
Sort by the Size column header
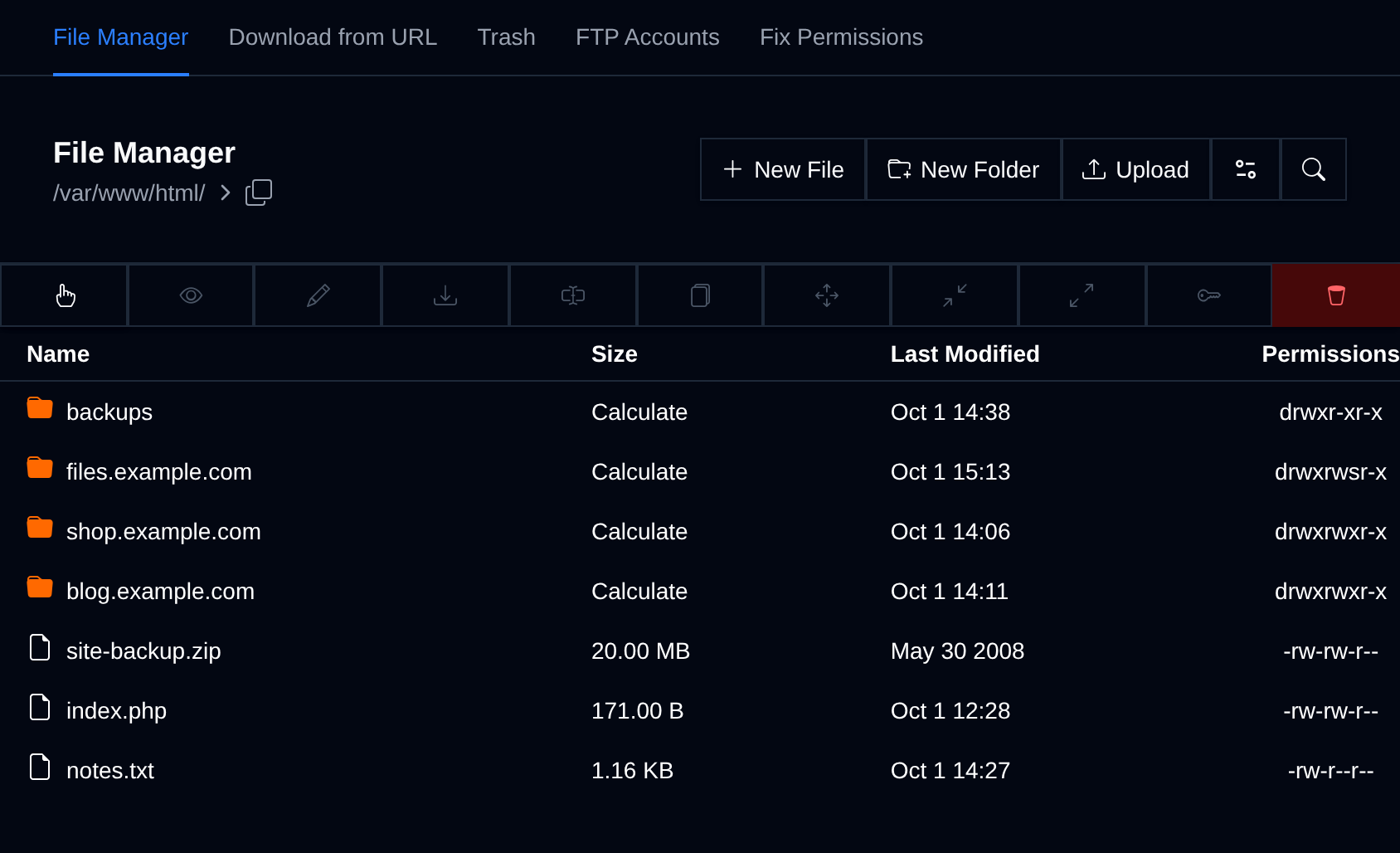pos(615,354)
